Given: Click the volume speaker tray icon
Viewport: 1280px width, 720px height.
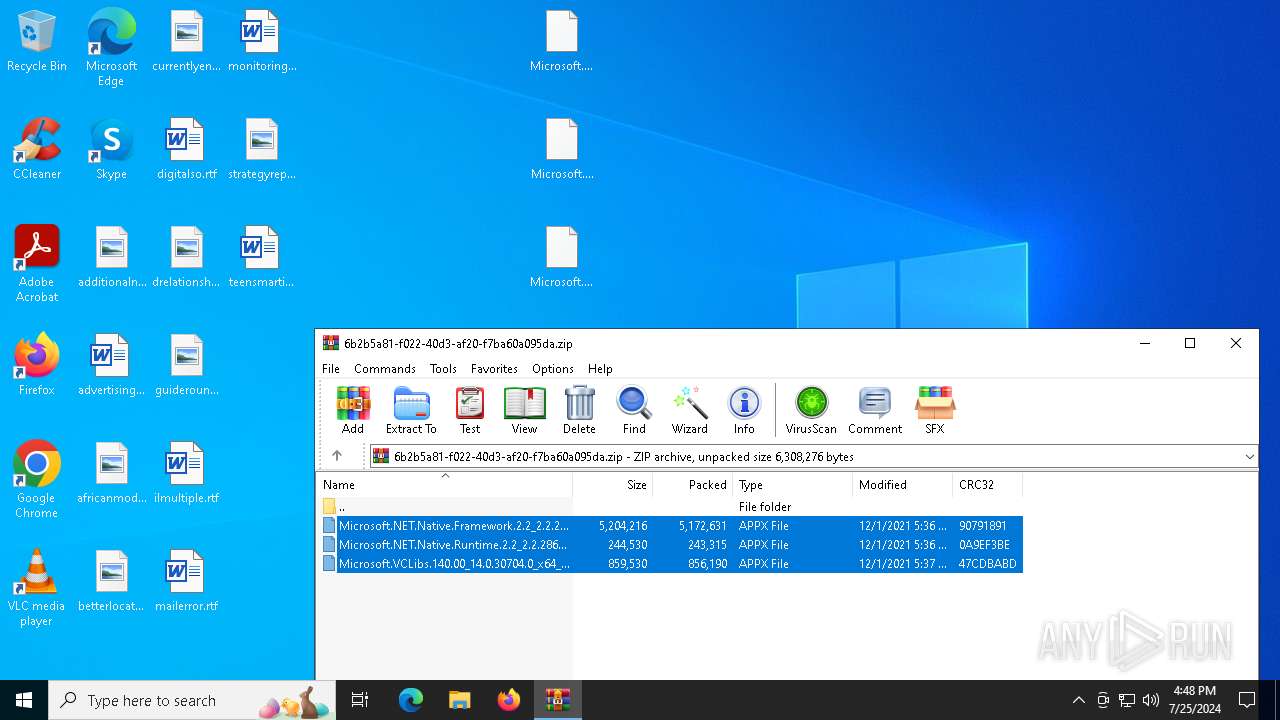Looking at the screenshot, I should [1151, 700].
